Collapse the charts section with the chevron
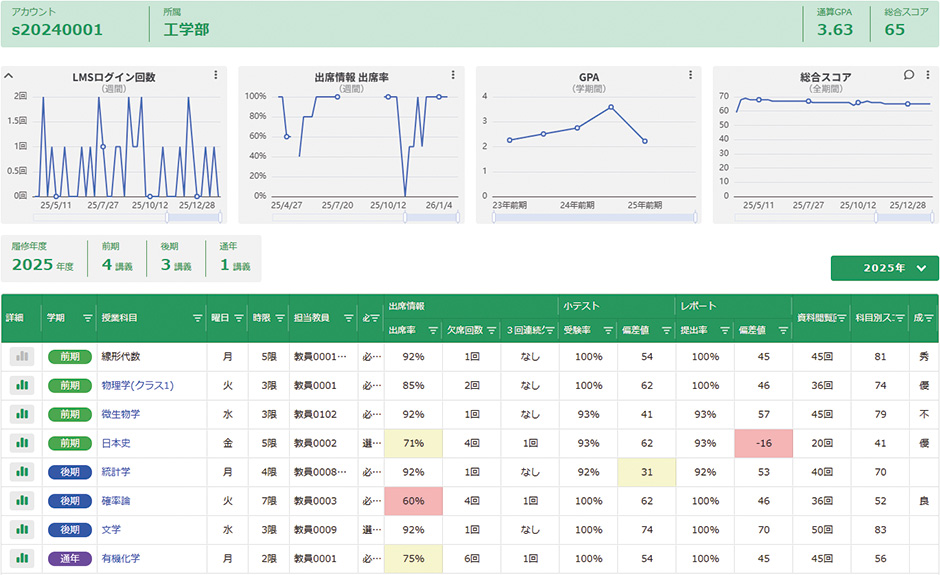 coord(8,76)
